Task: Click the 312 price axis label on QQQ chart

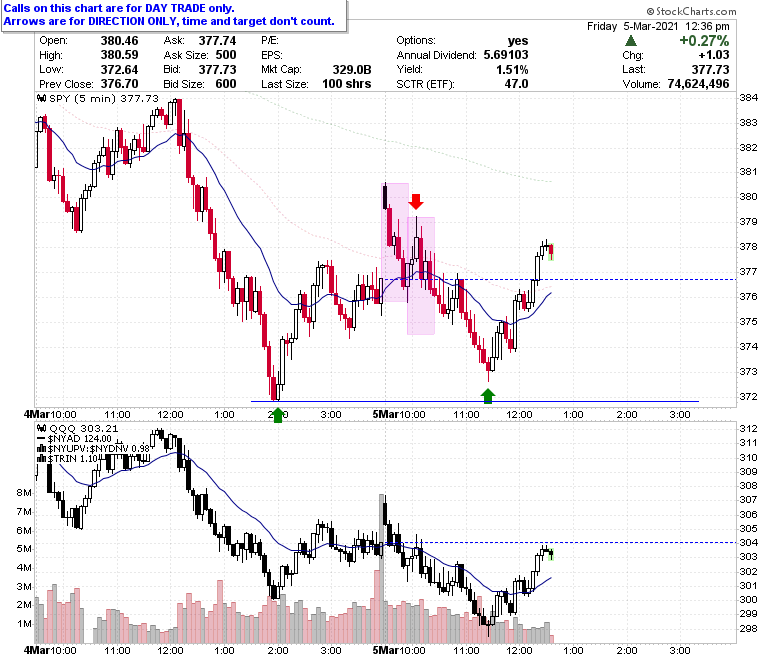Action: coord(749,428)
